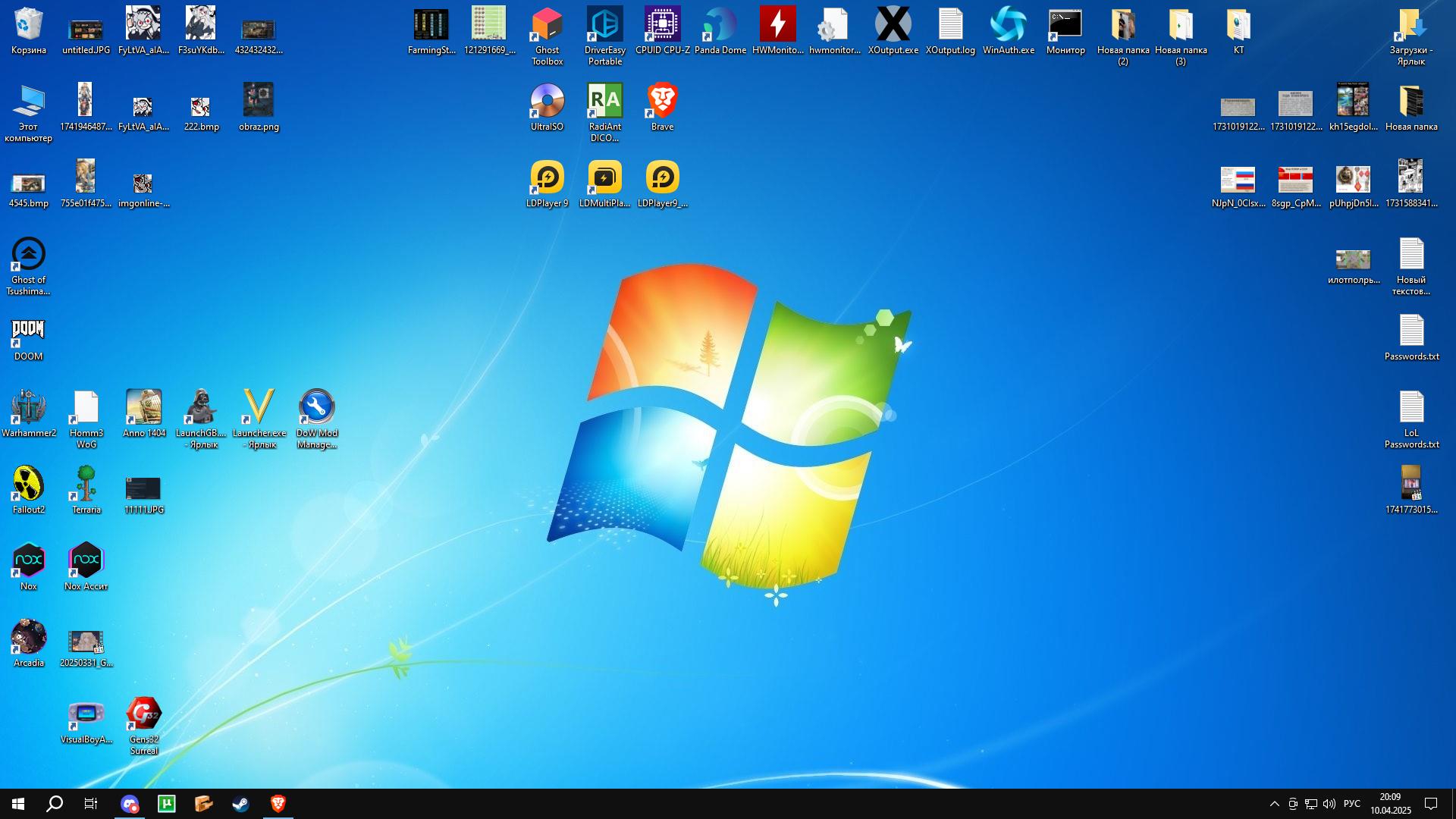Image resolution: width=1456 pixels, height=819 pixels.
Task: Open network status tray icon
Action: 1311,804
